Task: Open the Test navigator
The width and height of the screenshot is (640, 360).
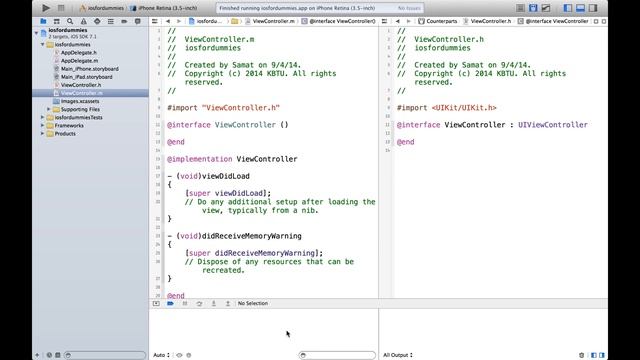Action: [97, 21]
